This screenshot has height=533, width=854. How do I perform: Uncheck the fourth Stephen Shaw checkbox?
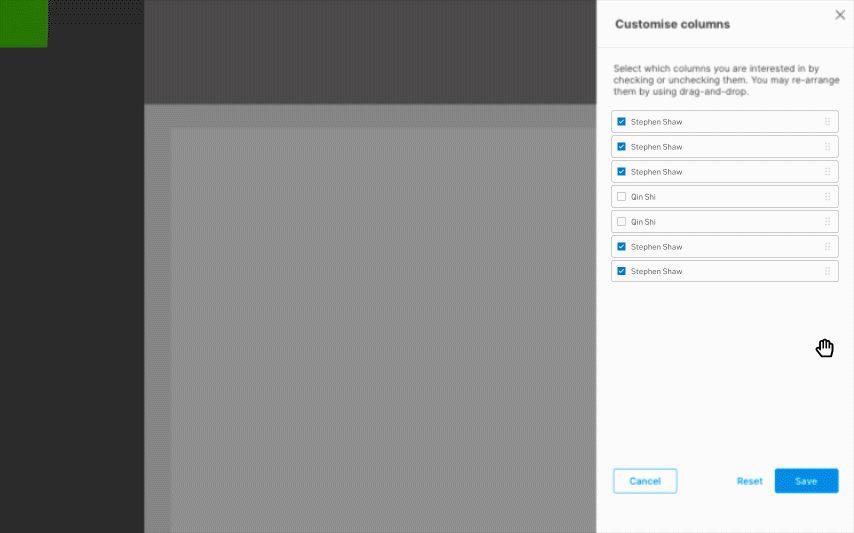[x=621, y=247]
